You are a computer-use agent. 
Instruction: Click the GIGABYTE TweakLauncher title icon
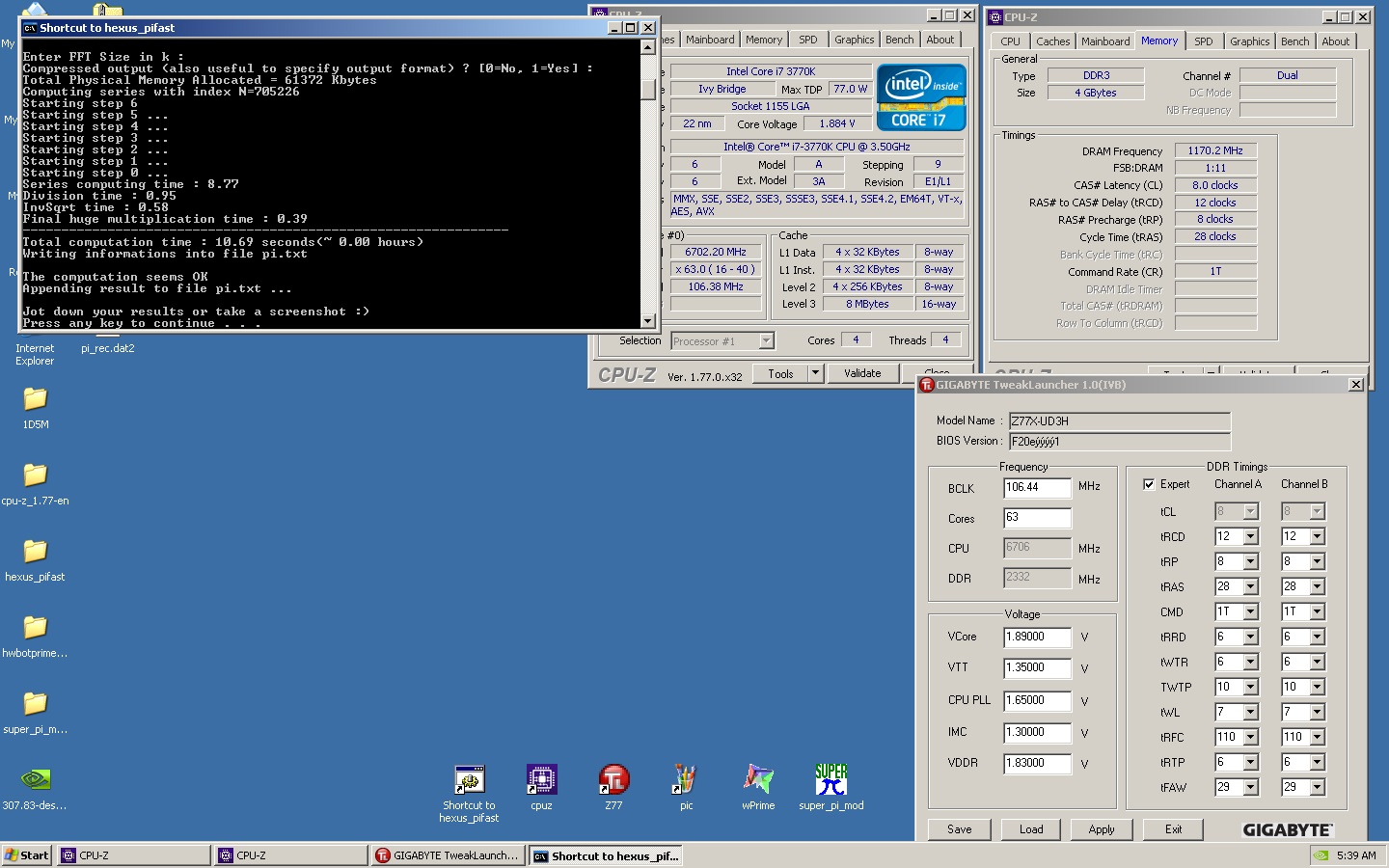click(927, 385)
